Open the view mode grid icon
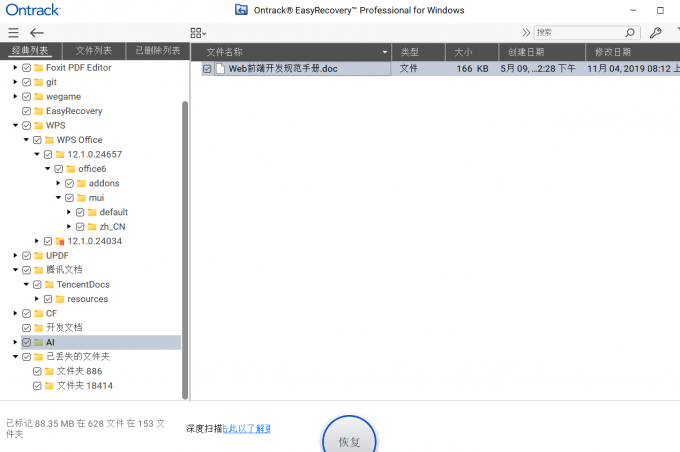Screen dimensions: 680x452 tap(198, 33)
